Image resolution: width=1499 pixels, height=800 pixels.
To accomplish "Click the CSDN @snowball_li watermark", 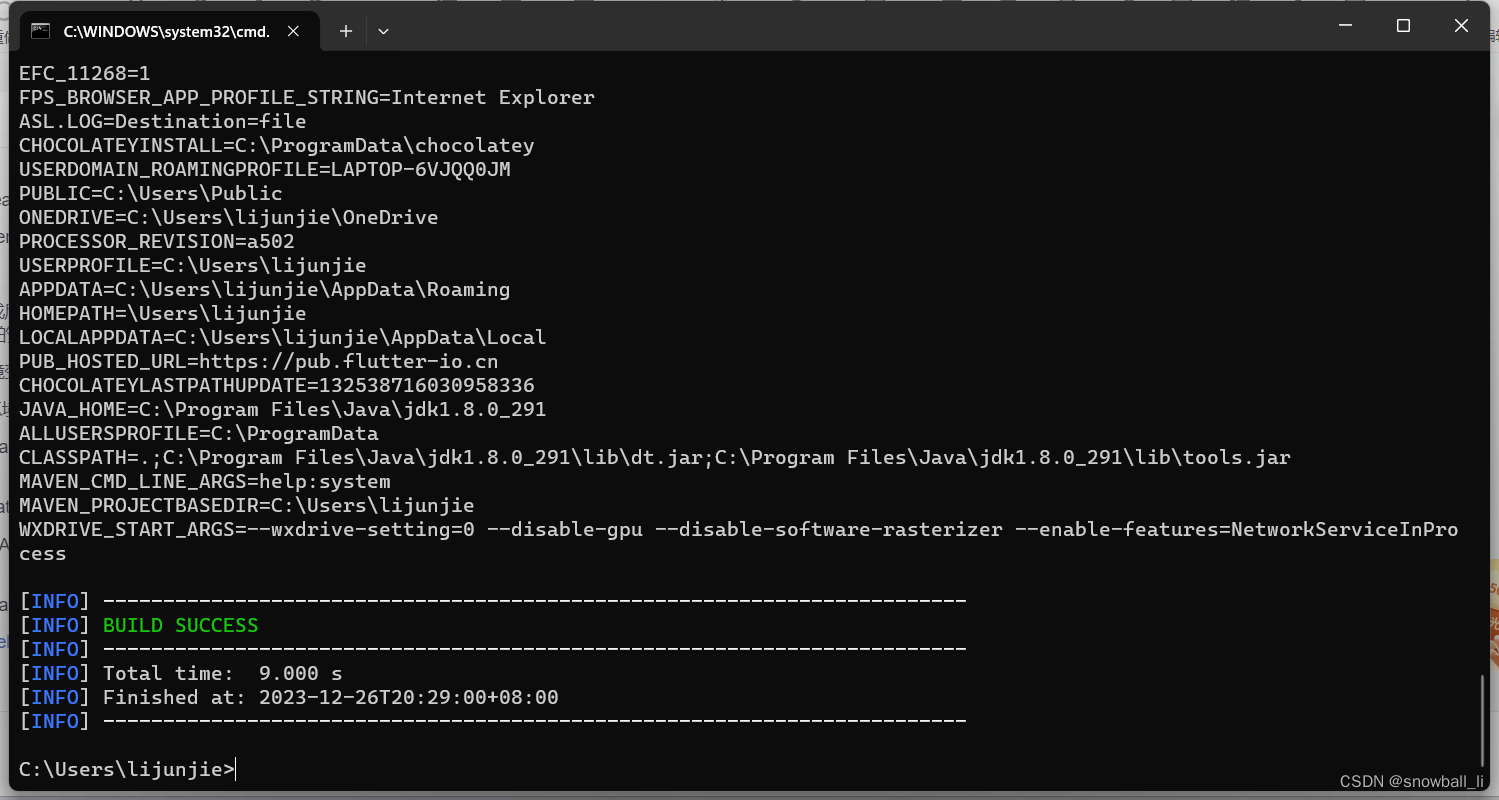I will pyautogui.click(x=1410, y=781).
